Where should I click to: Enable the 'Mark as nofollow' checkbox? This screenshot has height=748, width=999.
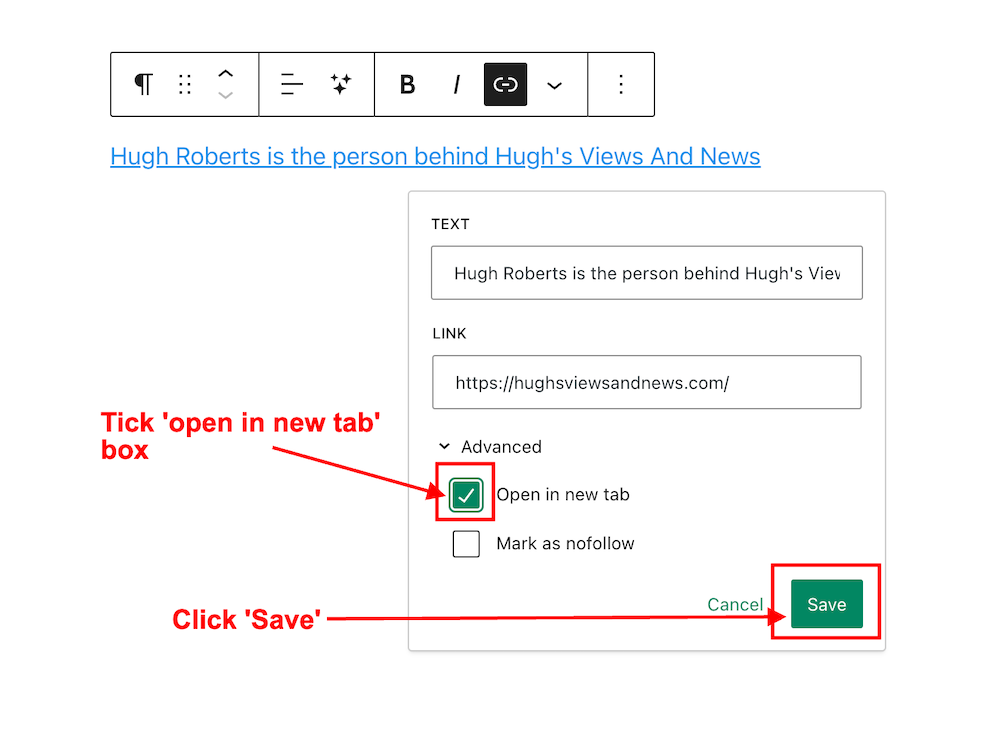[x=466, y=544]
